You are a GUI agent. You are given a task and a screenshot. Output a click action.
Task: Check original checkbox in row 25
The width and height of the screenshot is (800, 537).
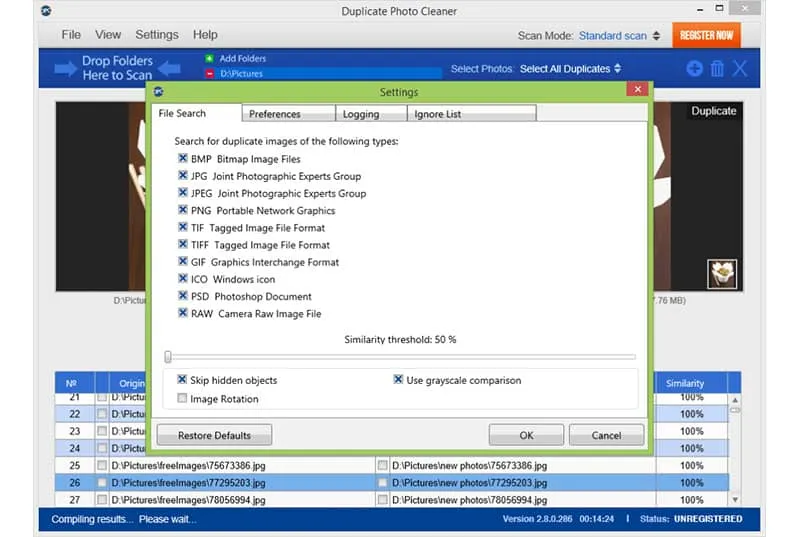102,465
